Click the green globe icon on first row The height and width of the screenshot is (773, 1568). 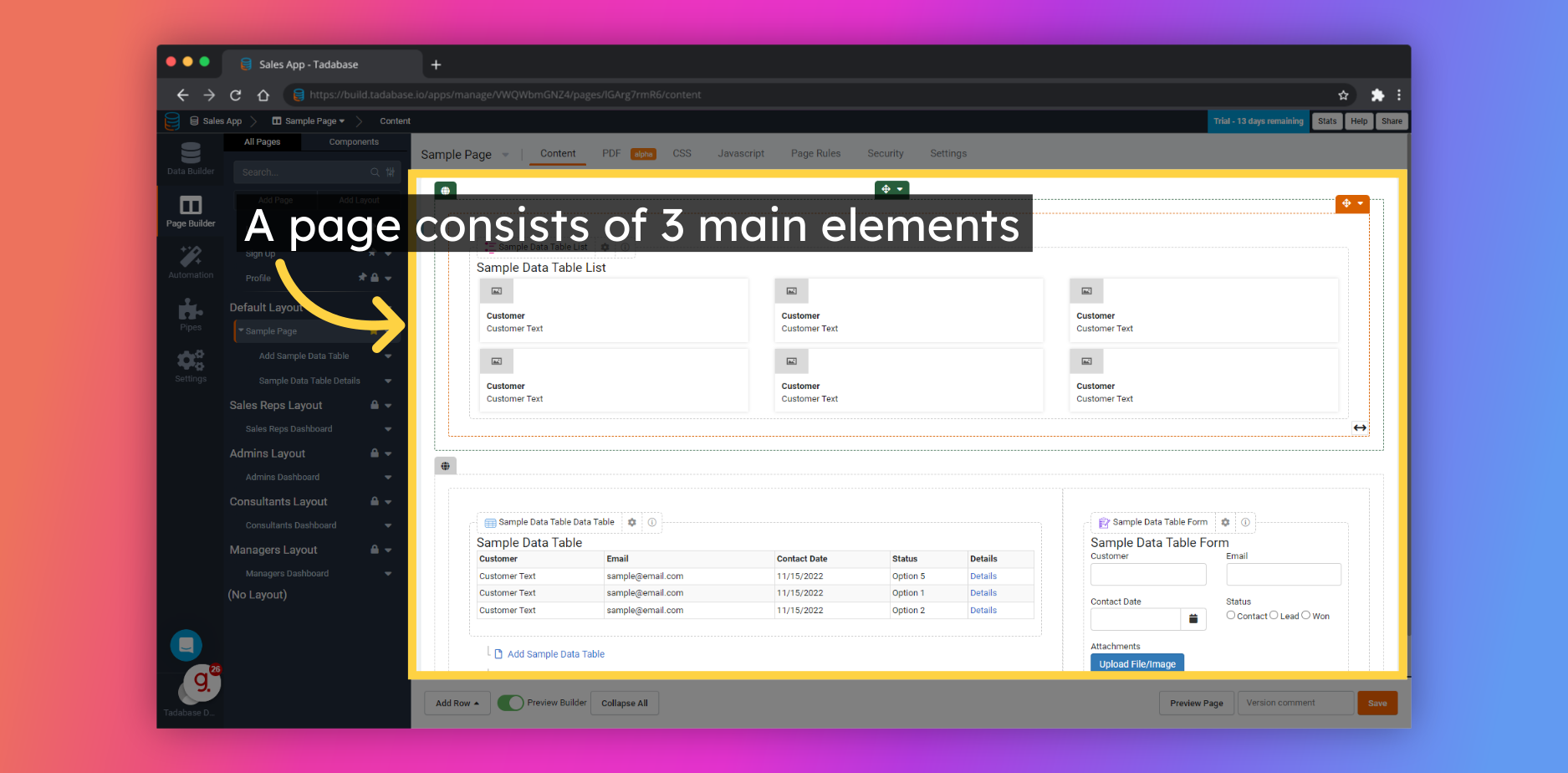[x=446, y=191]
